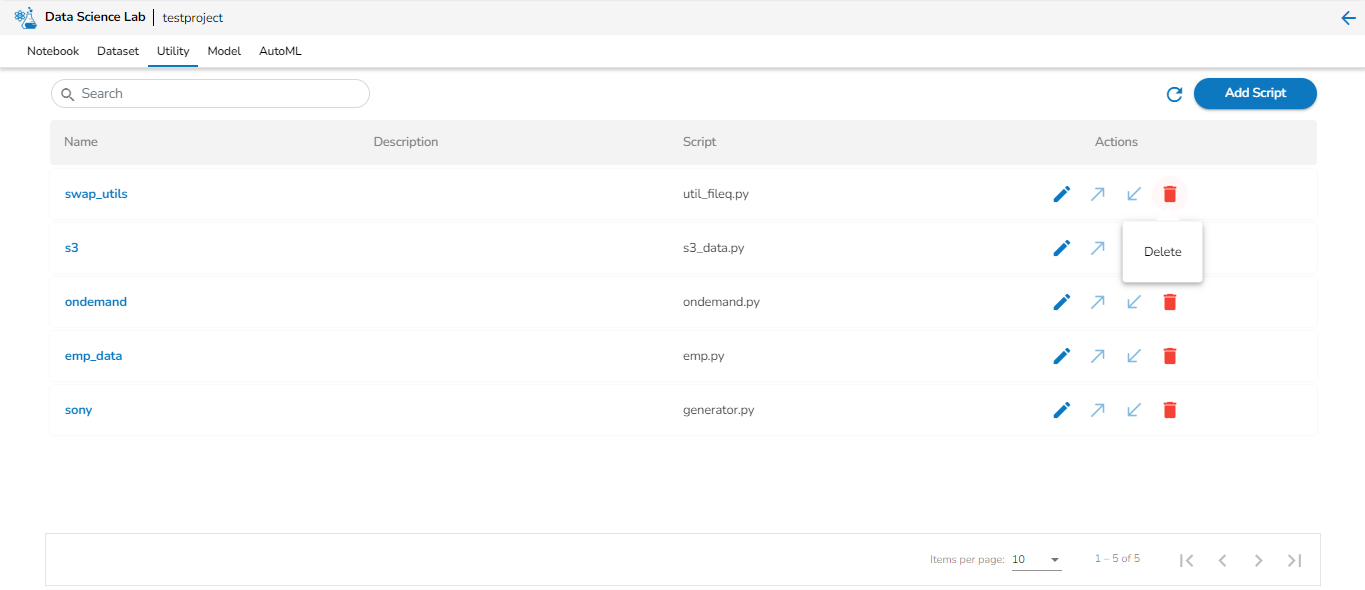Jump to the last page
The image size is (1365, 590).
tap(1295, 560)
